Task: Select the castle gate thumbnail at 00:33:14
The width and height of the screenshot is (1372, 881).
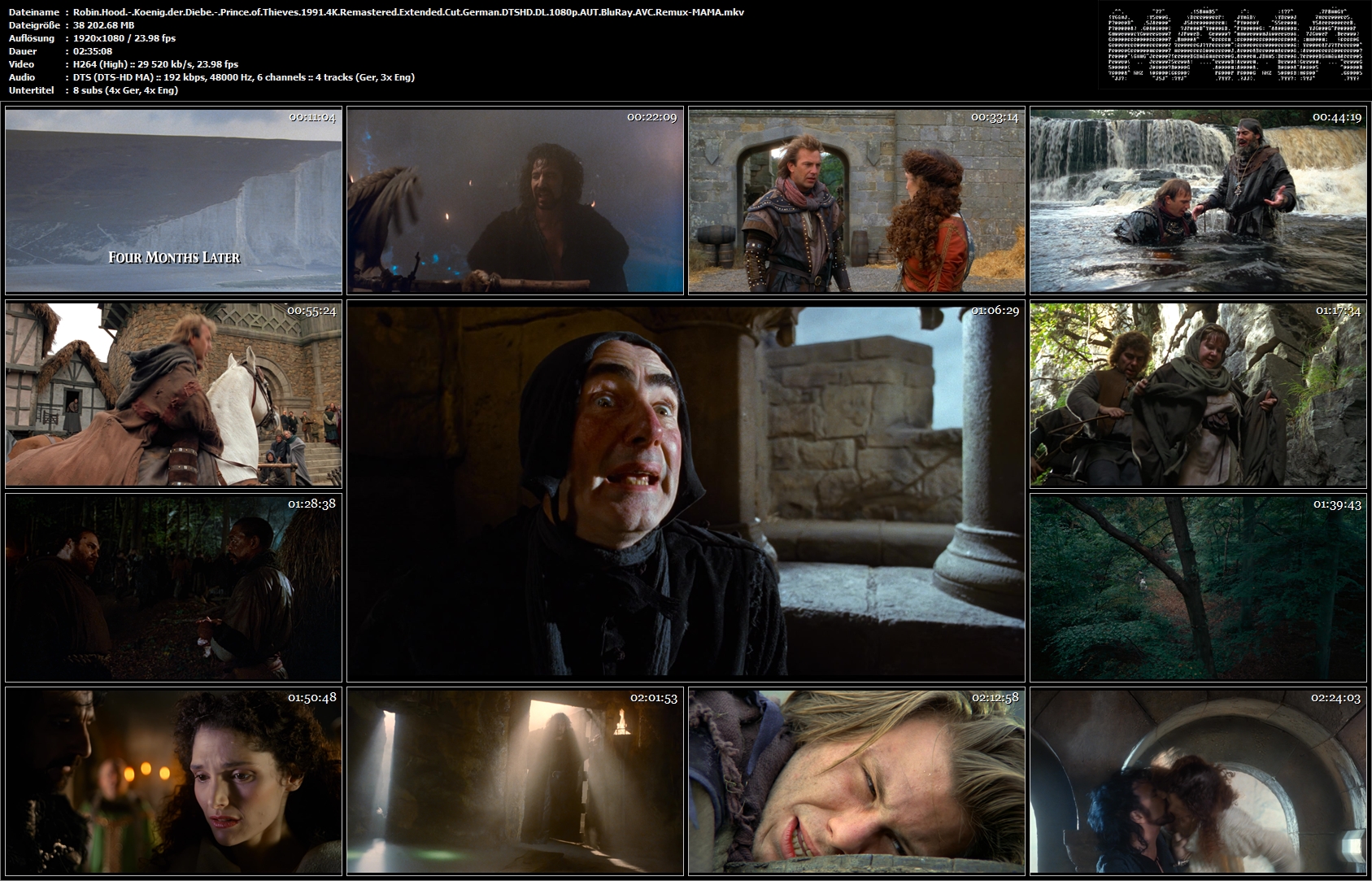Action: [856, 201]
